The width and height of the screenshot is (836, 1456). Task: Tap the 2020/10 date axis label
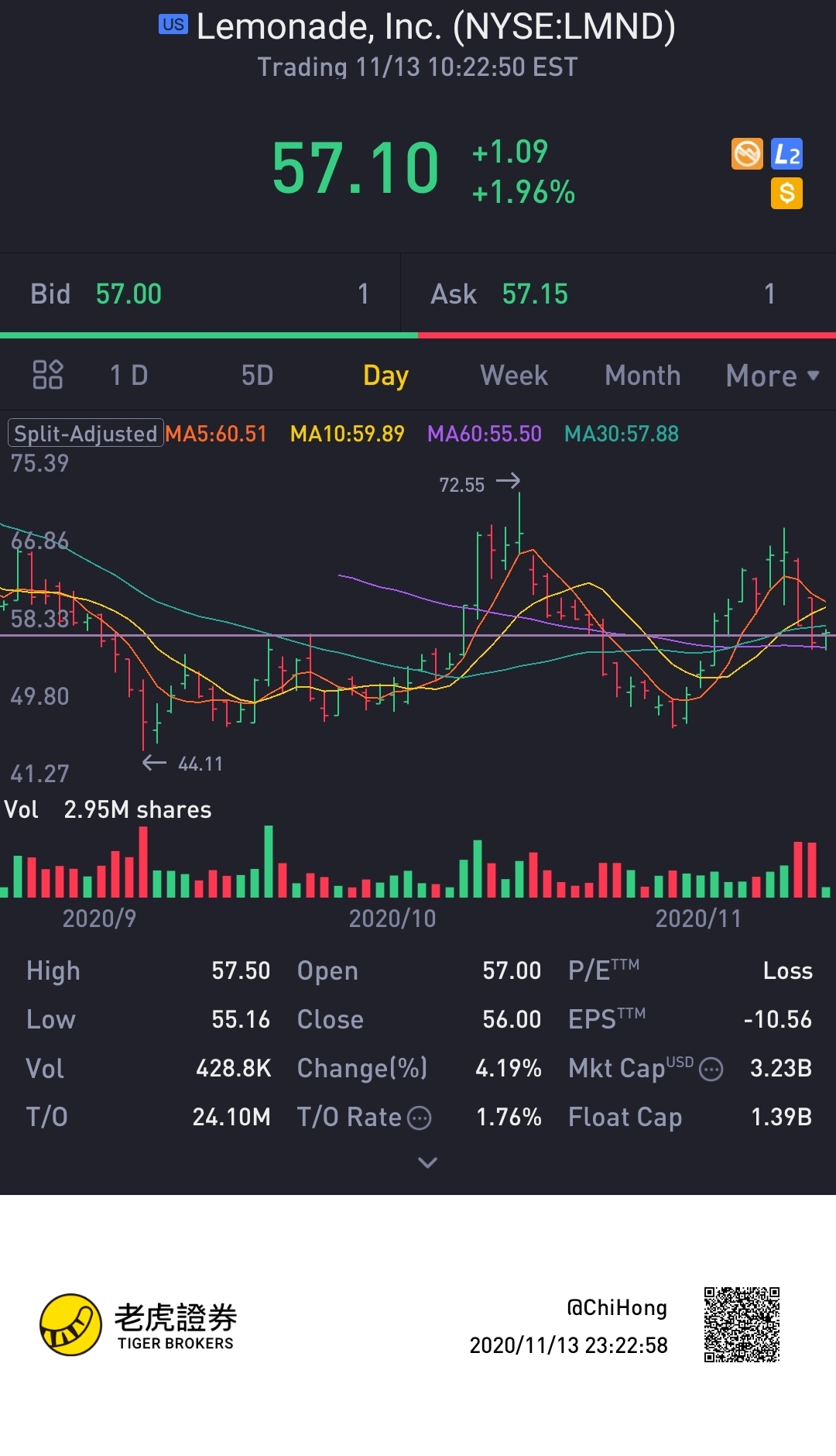(x=392, y=919)
